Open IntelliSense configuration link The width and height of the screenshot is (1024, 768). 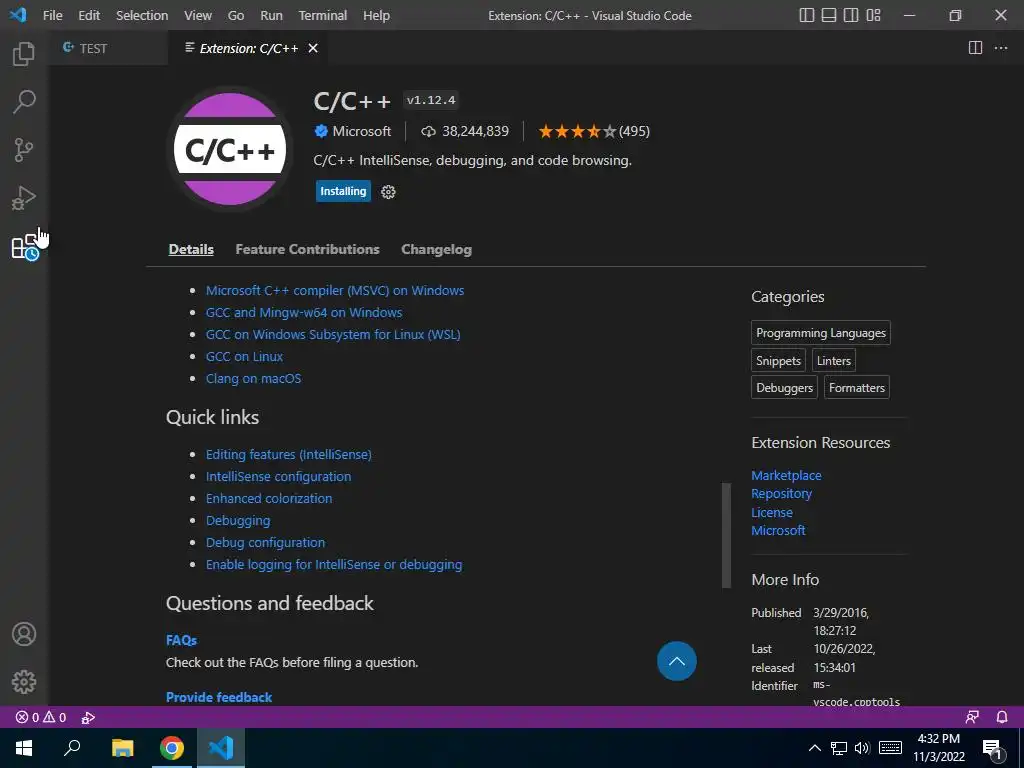(278, 476)
